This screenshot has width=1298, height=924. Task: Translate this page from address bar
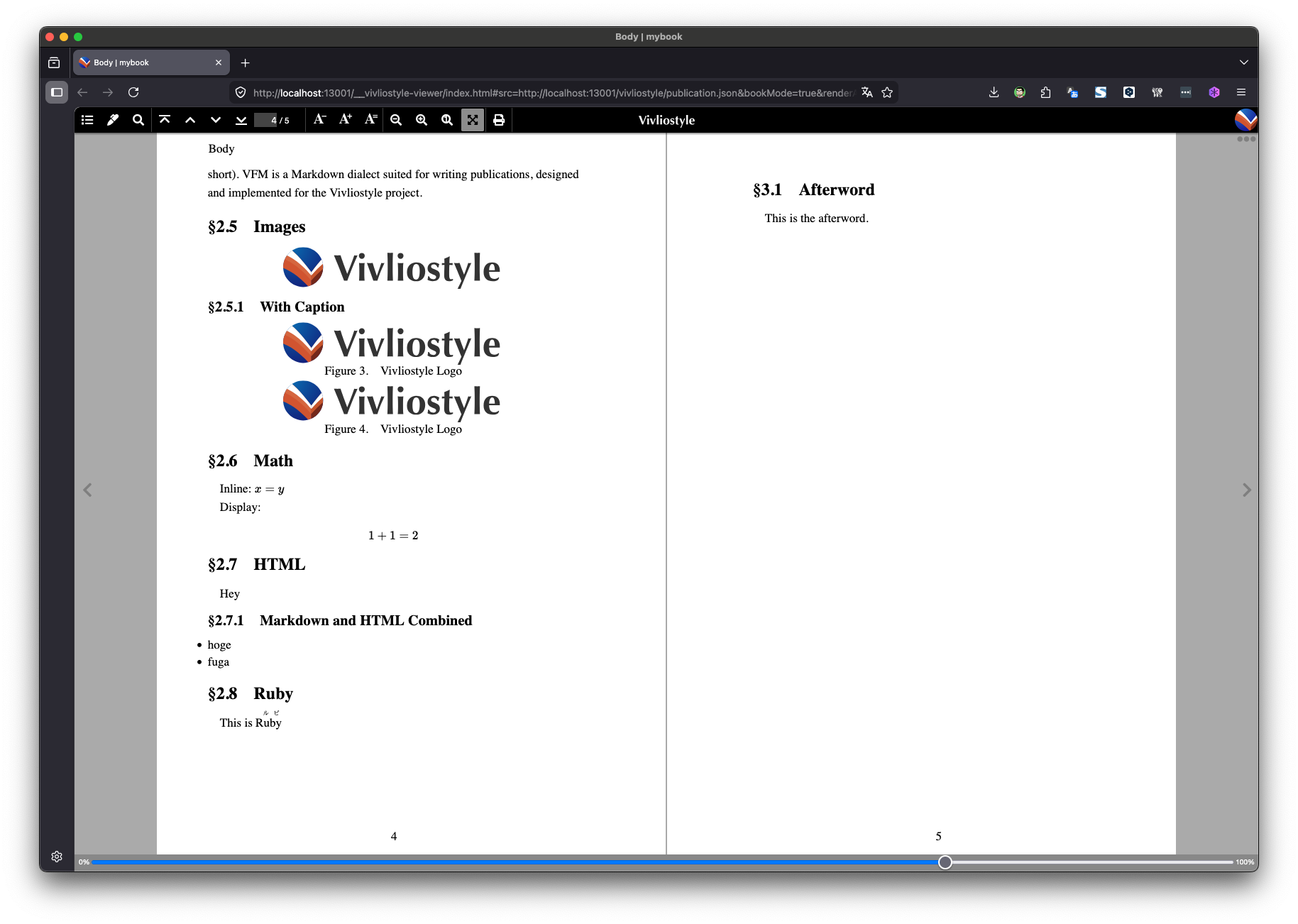click(x=867, y=92)
